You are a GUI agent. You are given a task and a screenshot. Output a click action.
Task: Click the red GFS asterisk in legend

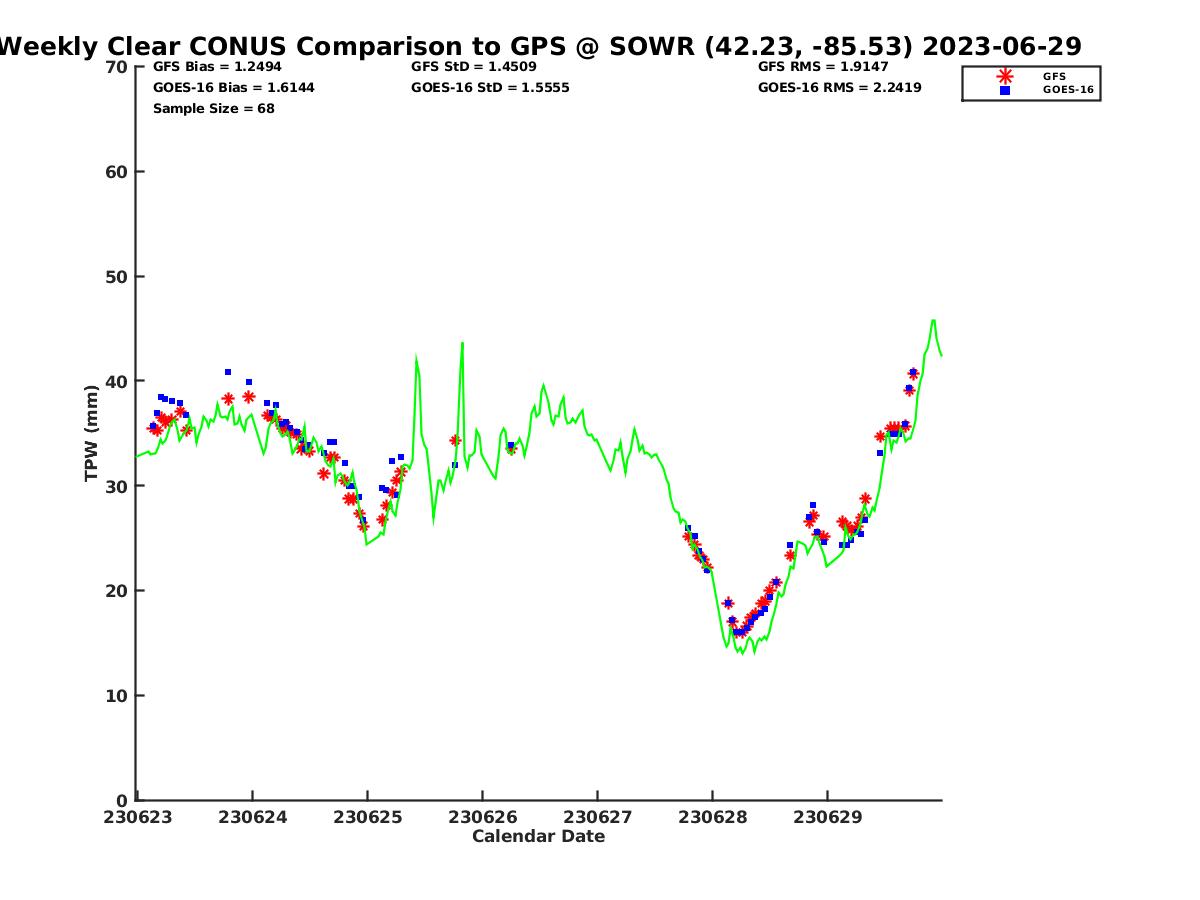1005,76
